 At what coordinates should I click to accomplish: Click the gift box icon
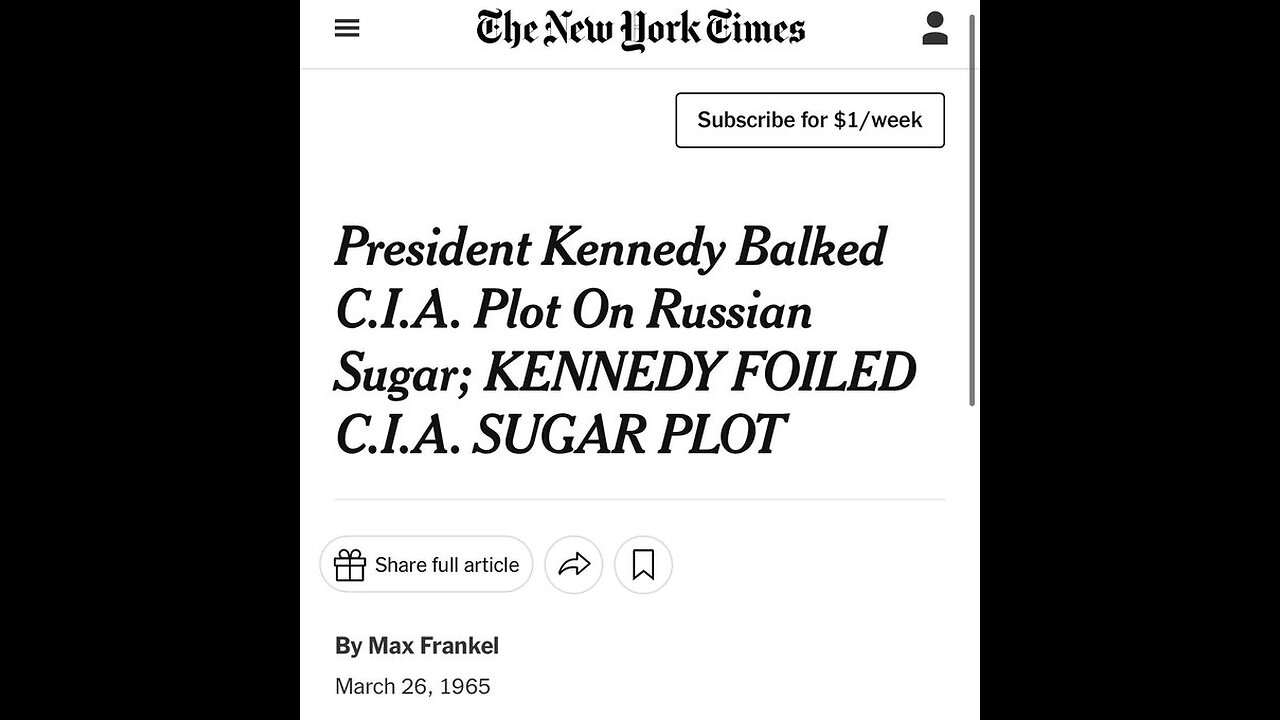tap(350, 565)
